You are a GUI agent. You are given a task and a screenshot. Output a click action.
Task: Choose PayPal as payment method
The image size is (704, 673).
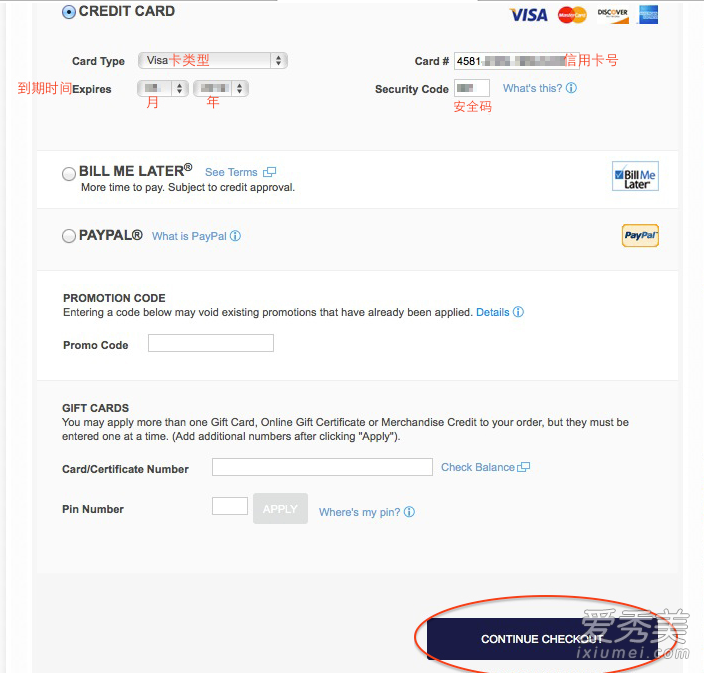point(69,236)
